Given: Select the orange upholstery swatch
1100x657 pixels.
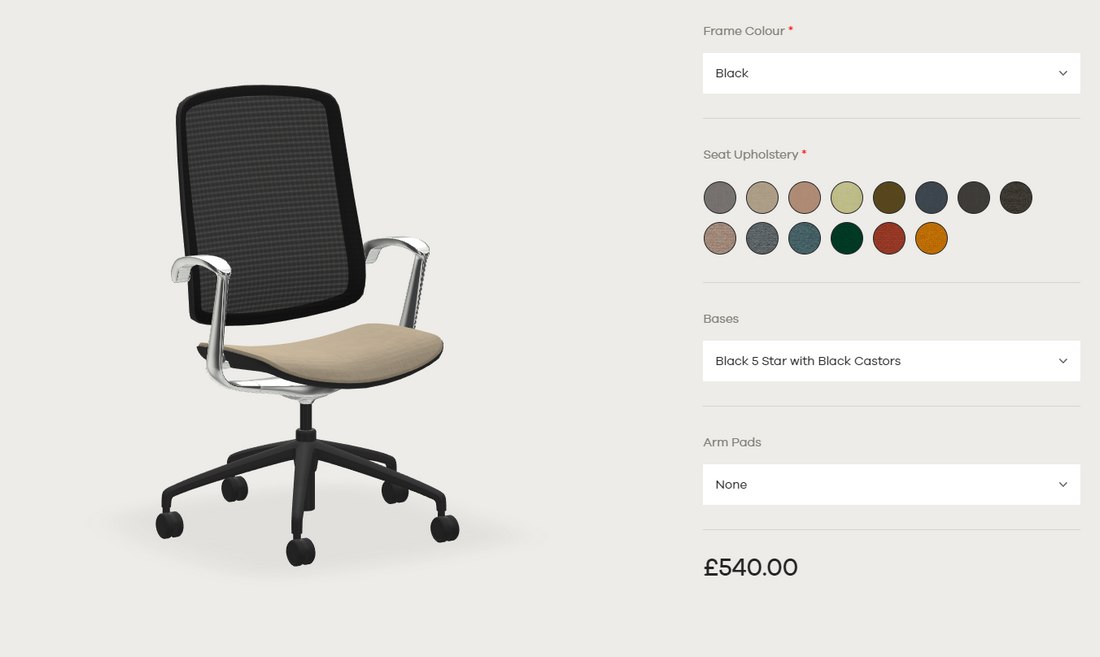Looking at the screenshot, I should pos(931,238).
